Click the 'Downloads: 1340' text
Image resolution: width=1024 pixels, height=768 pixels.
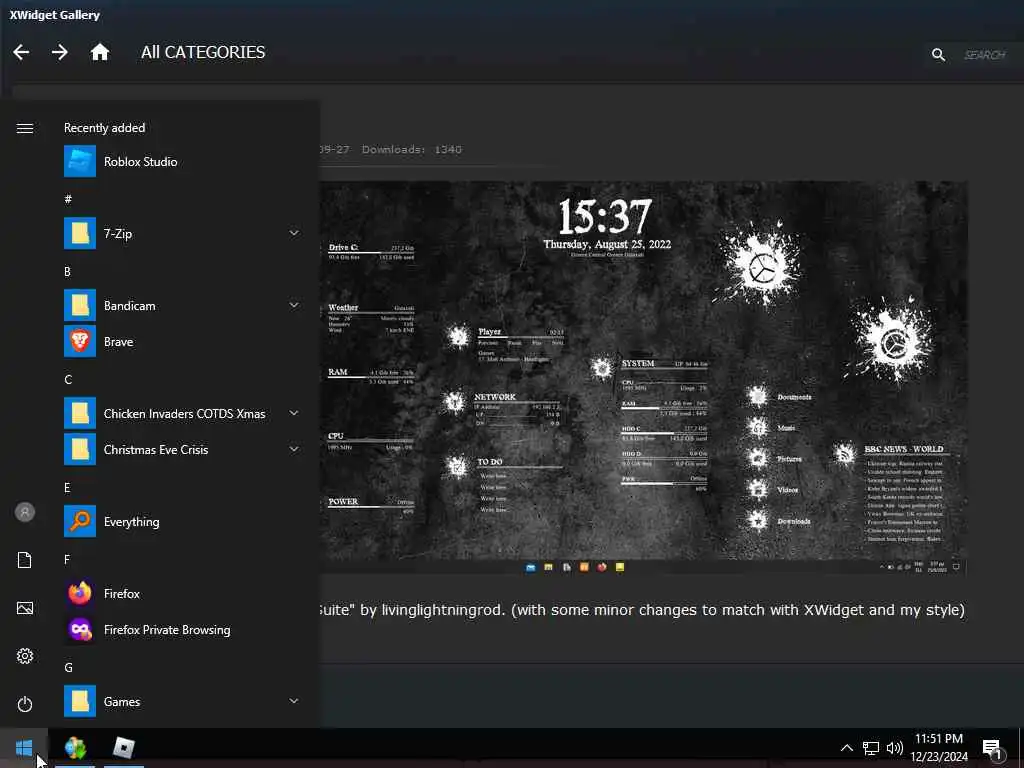tap(411, 150)
